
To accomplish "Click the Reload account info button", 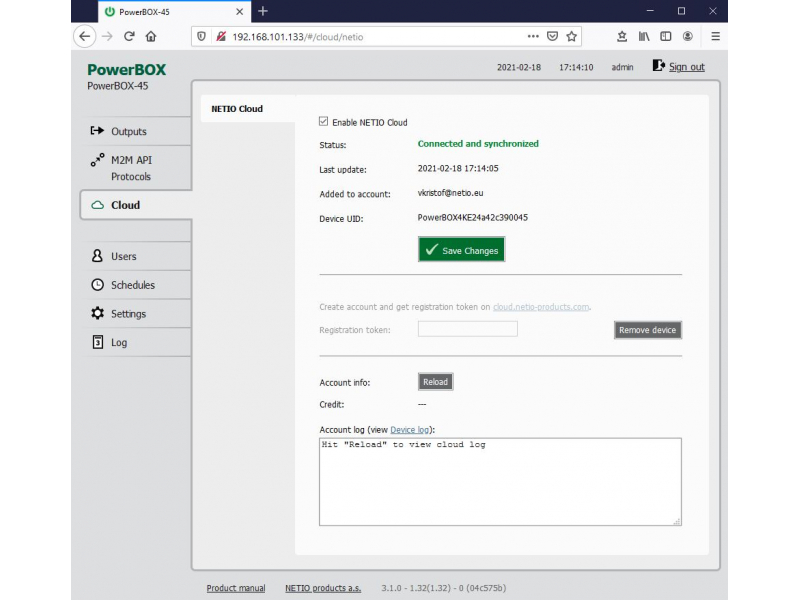I will coord(435,382).
